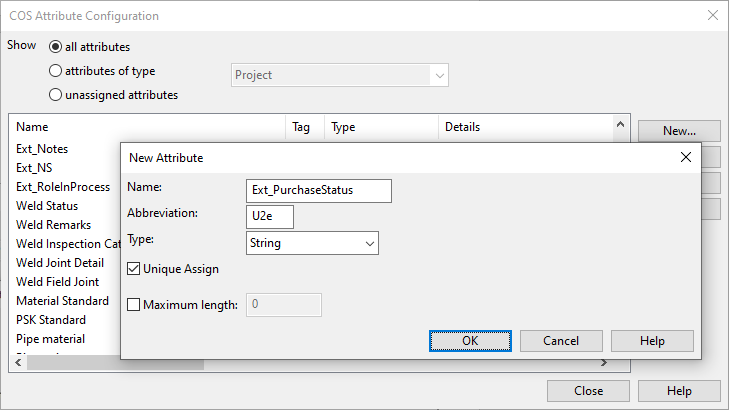This screenshot has height=410, width=729.
Task: Click the Name field containing Ext_PurchaseStatus
Action: tap(318, 191)
